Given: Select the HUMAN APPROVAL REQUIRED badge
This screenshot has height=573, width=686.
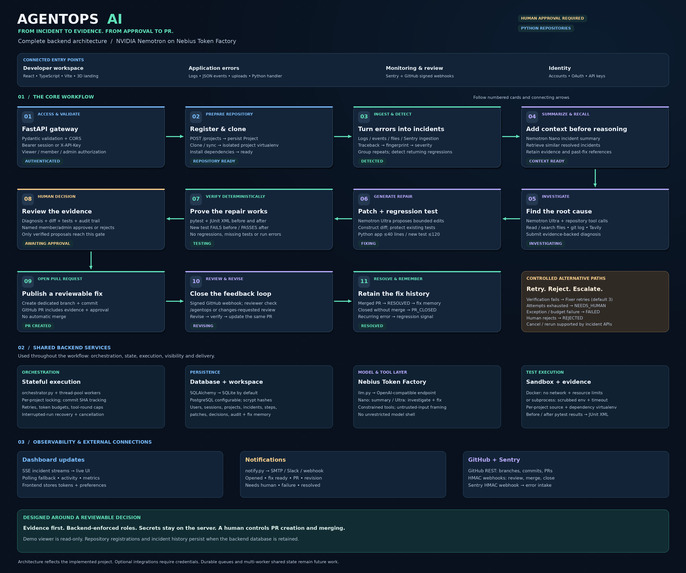Looking at the screenshot, I should point(552,18).
